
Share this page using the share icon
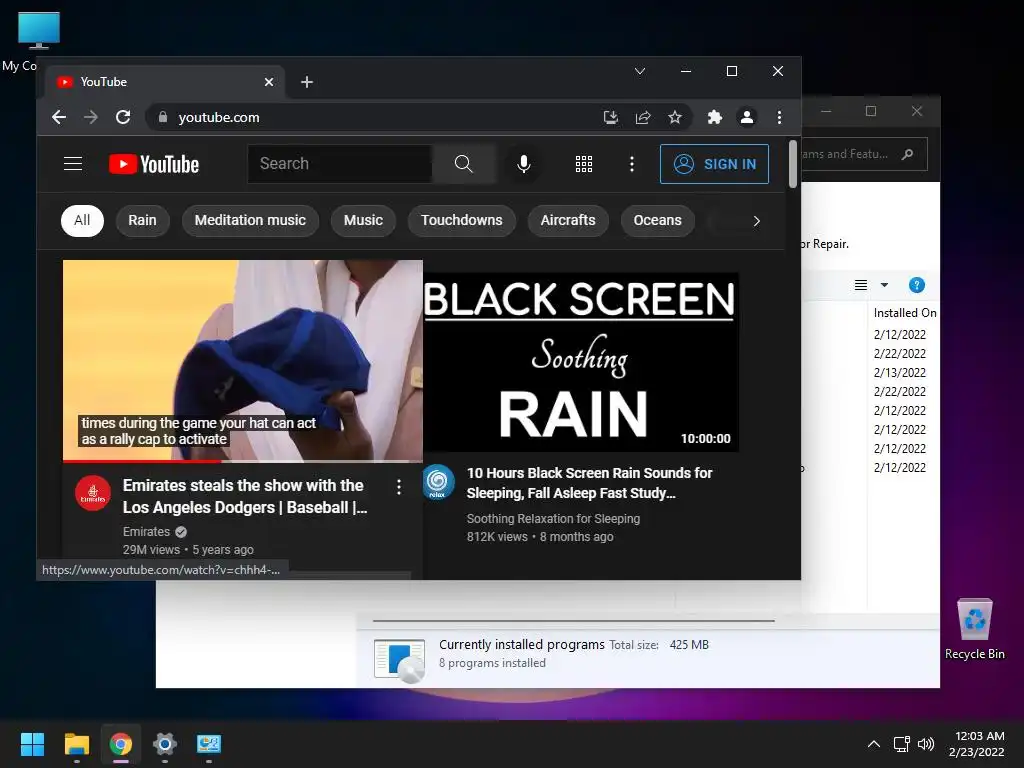643,117
